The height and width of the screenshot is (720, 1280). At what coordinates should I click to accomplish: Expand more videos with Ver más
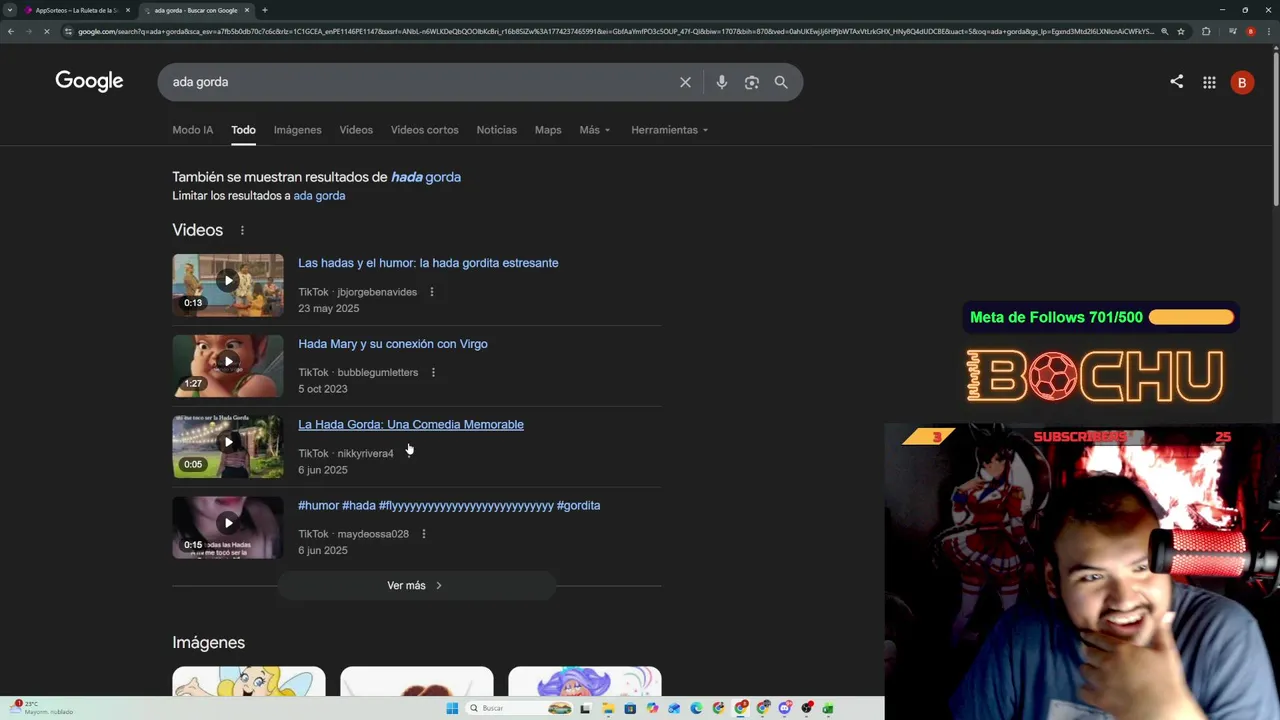point(415,586)
